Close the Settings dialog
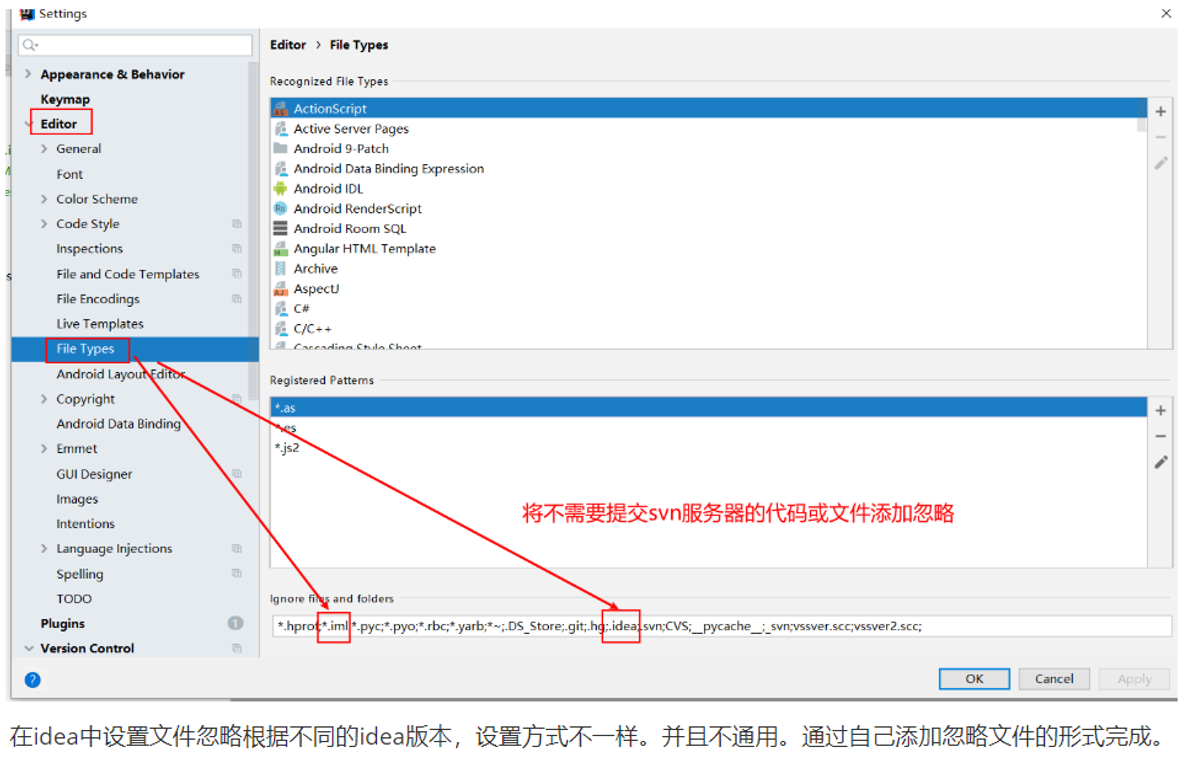Image resolution: width=1183 pixels, height=757 pixels. click(x=1166, y=13)
